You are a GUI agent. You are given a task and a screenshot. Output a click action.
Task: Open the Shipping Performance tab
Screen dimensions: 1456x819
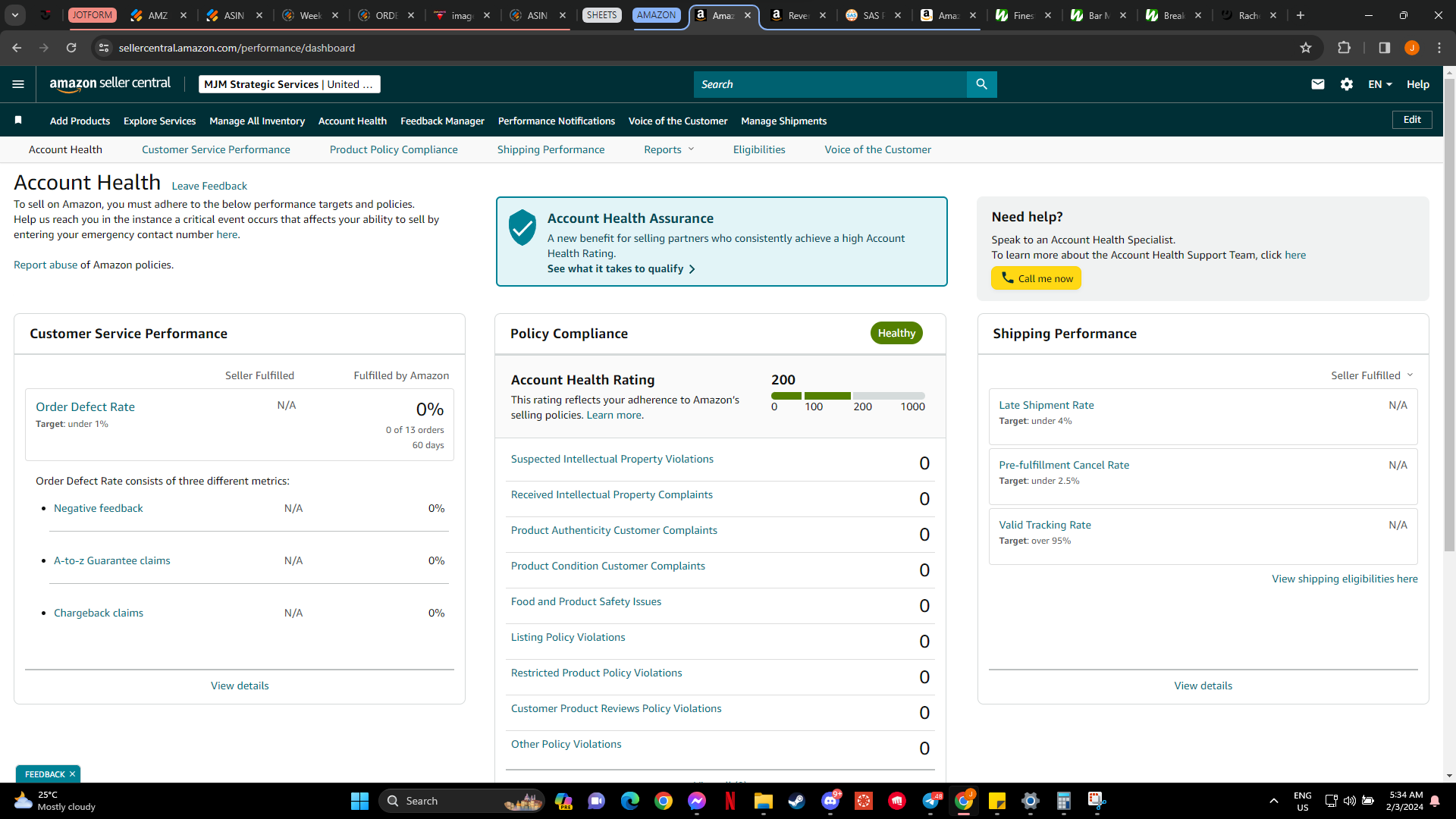[x=551, y=149]
